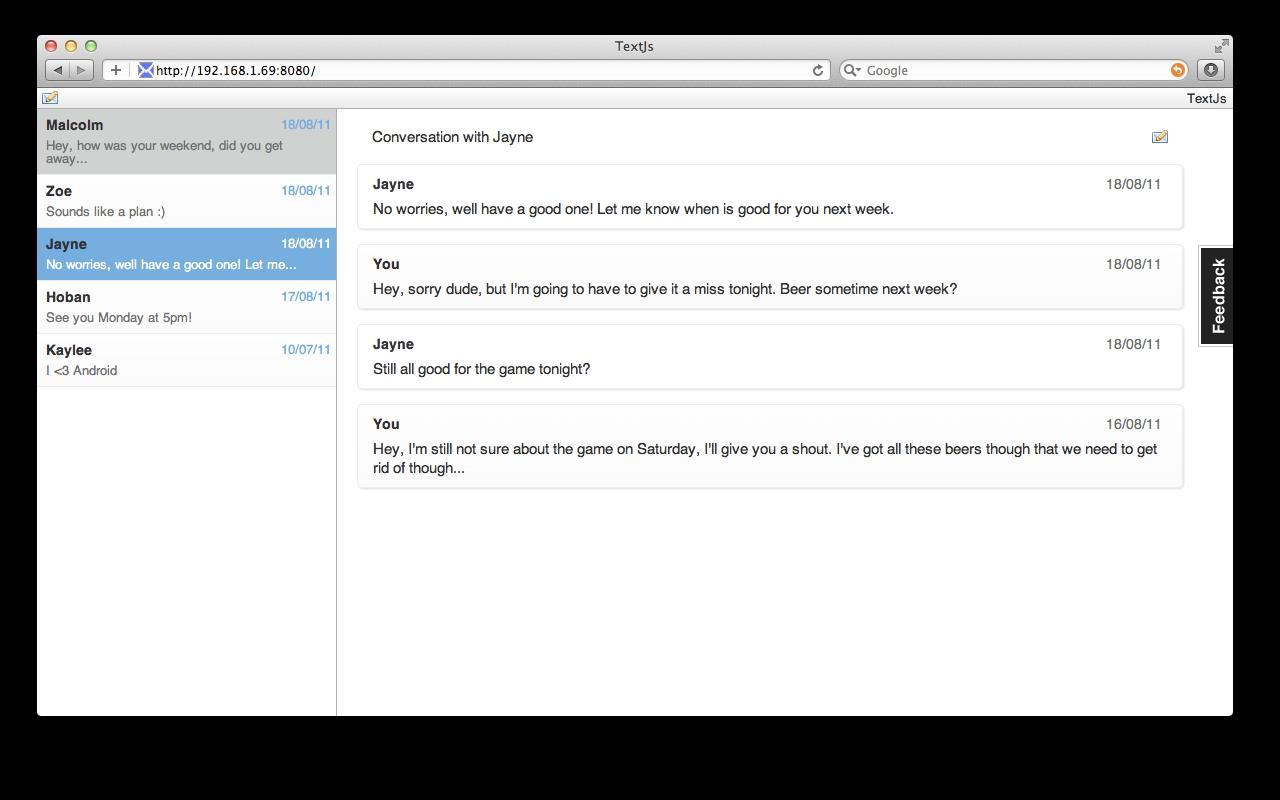Click the orange icon in the search bar

[x=1177, y=70]
